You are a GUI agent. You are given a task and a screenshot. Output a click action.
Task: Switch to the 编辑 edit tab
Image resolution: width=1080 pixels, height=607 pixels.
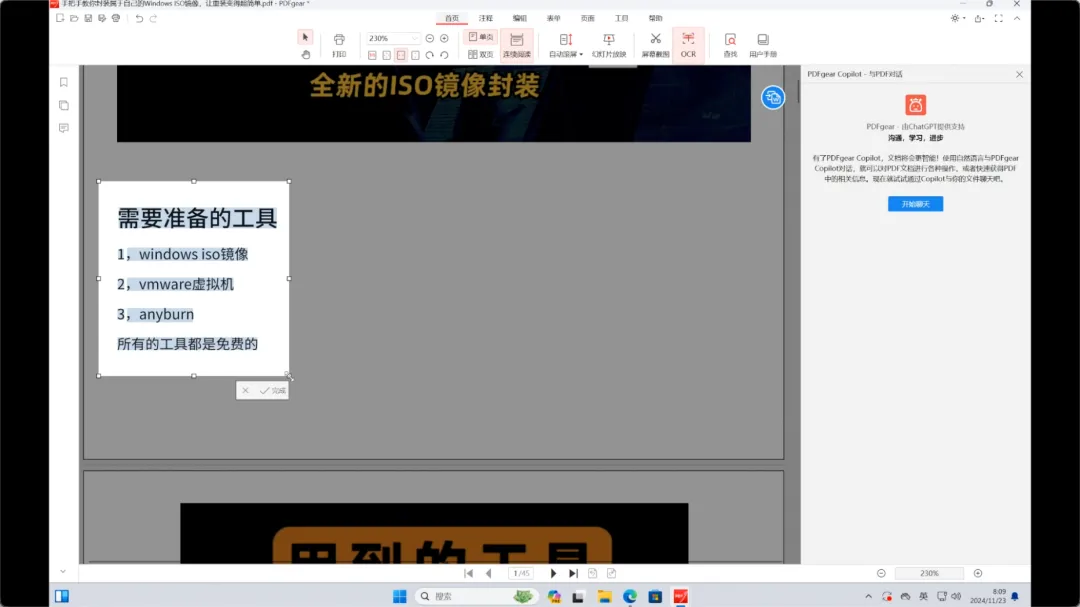tap(519, 19)
